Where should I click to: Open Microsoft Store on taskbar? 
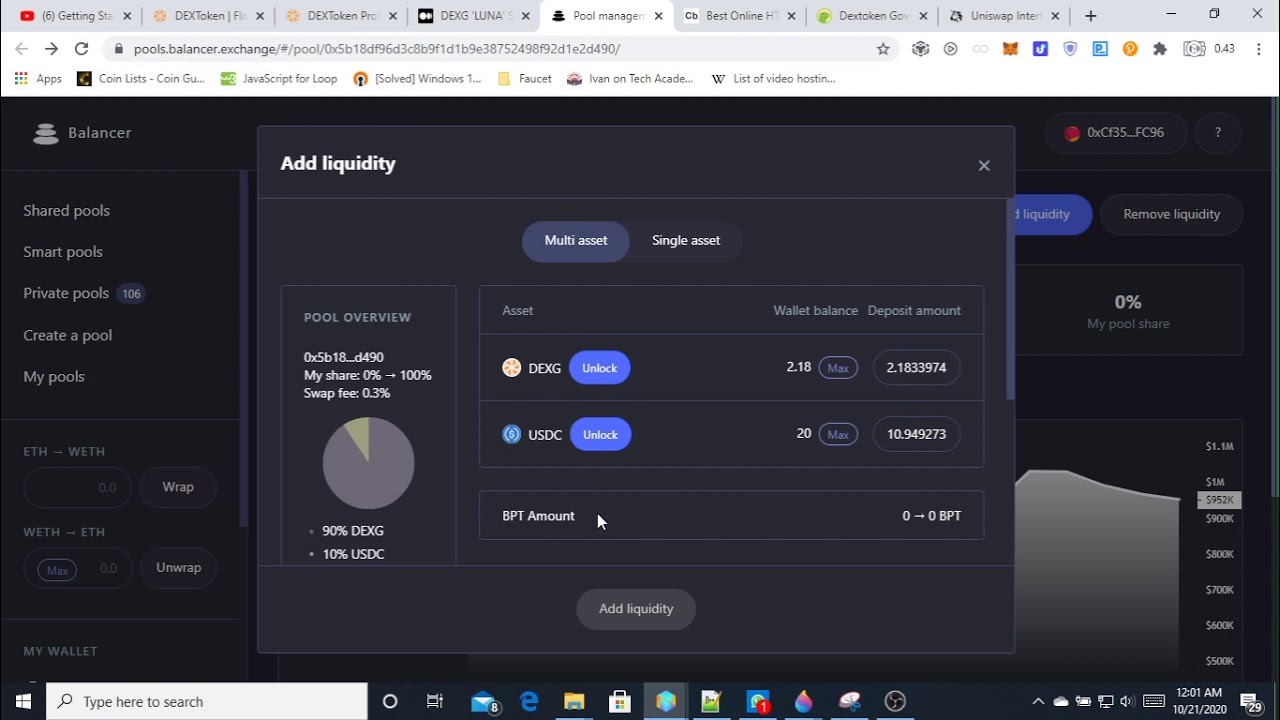620,701
